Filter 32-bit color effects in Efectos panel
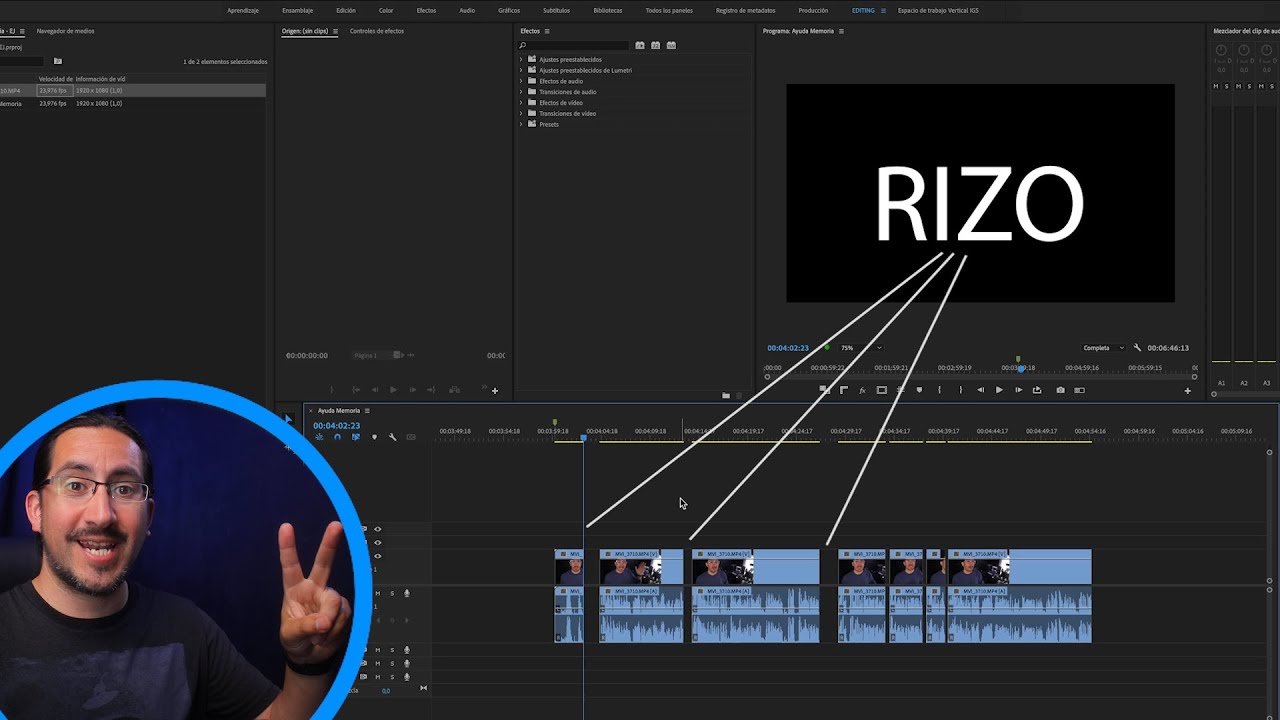The width and height of the screenshot is (1280, 720). [x=655, y=45]
